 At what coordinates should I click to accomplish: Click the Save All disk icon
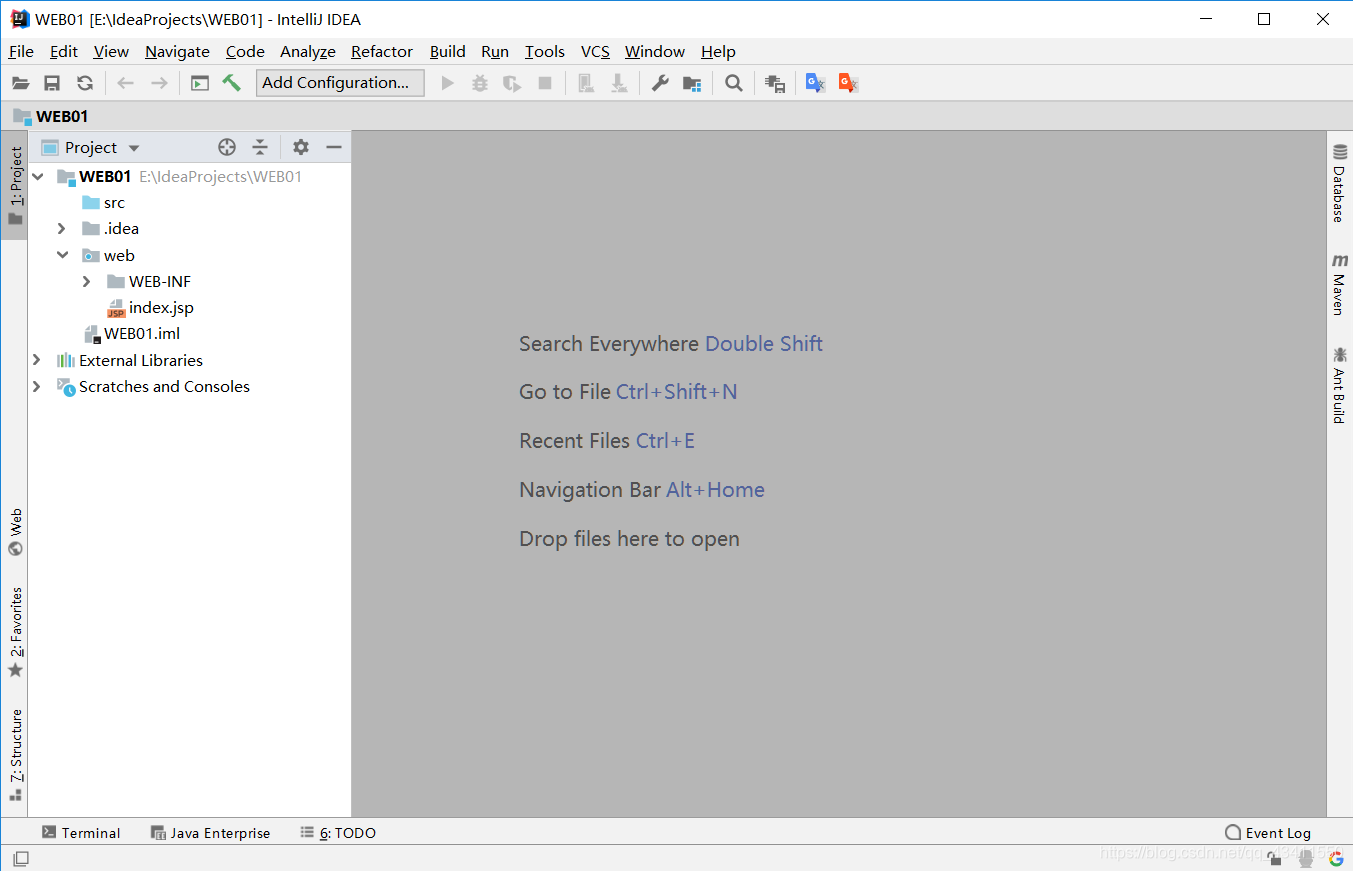52,83
